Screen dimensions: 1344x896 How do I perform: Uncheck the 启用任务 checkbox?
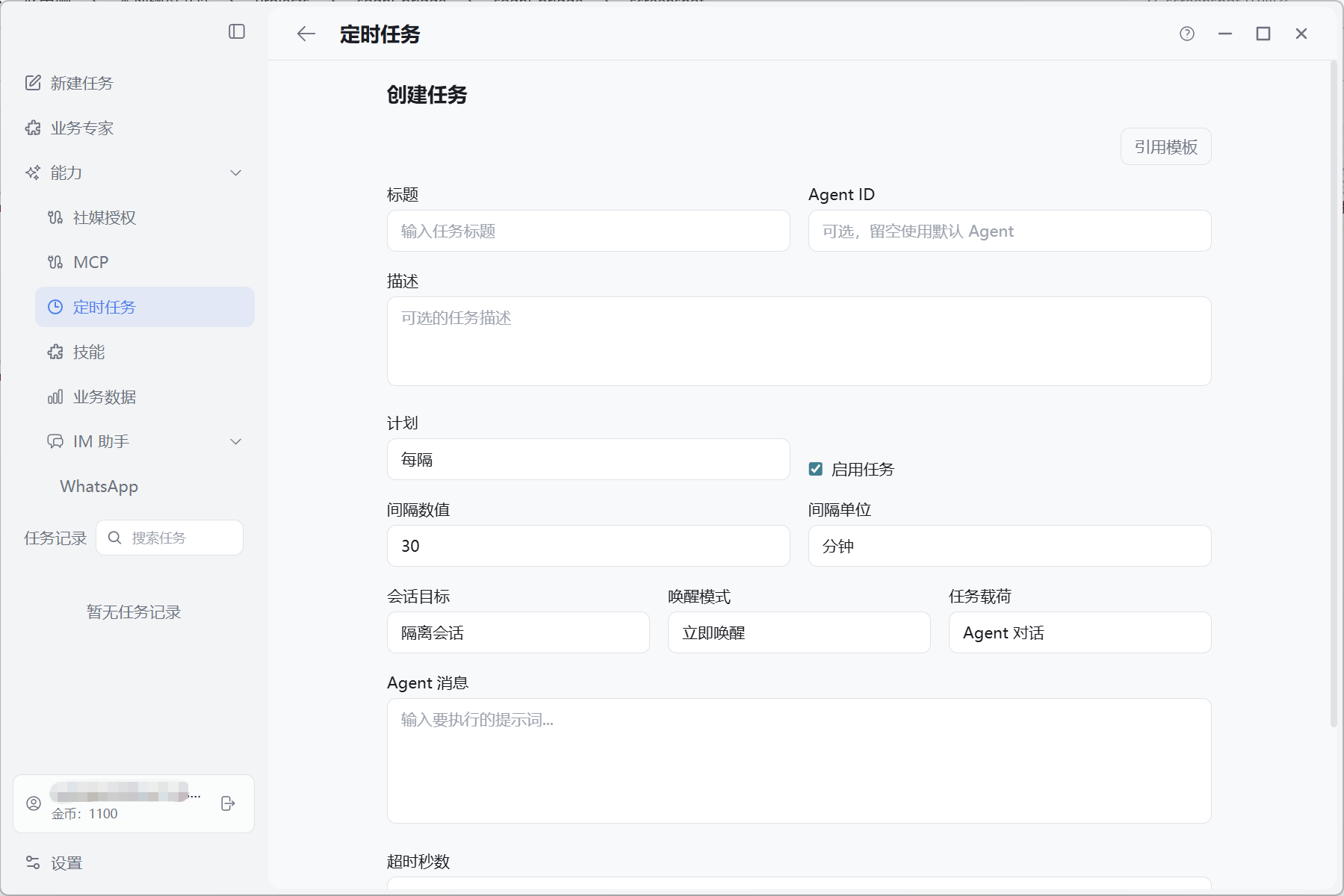pos(816,469)
